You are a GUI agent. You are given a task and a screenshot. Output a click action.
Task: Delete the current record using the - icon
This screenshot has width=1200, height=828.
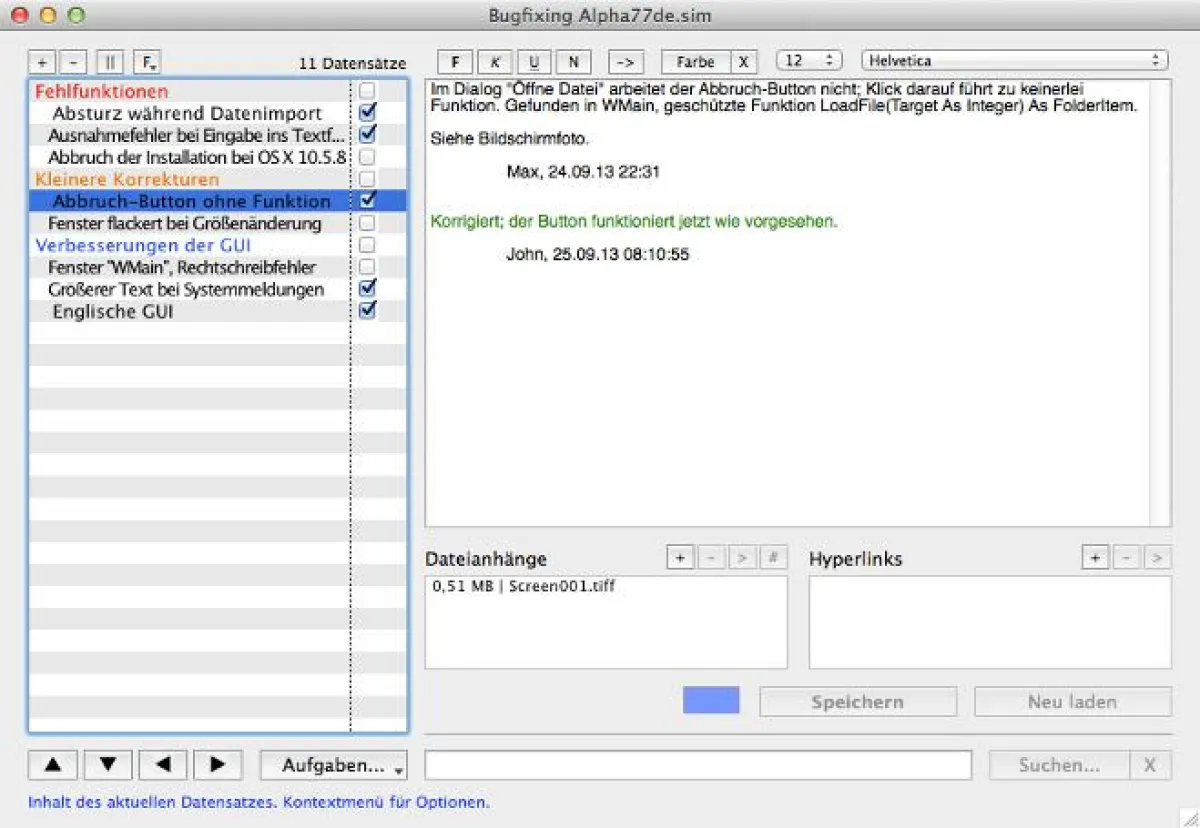[x=74, y=62]
